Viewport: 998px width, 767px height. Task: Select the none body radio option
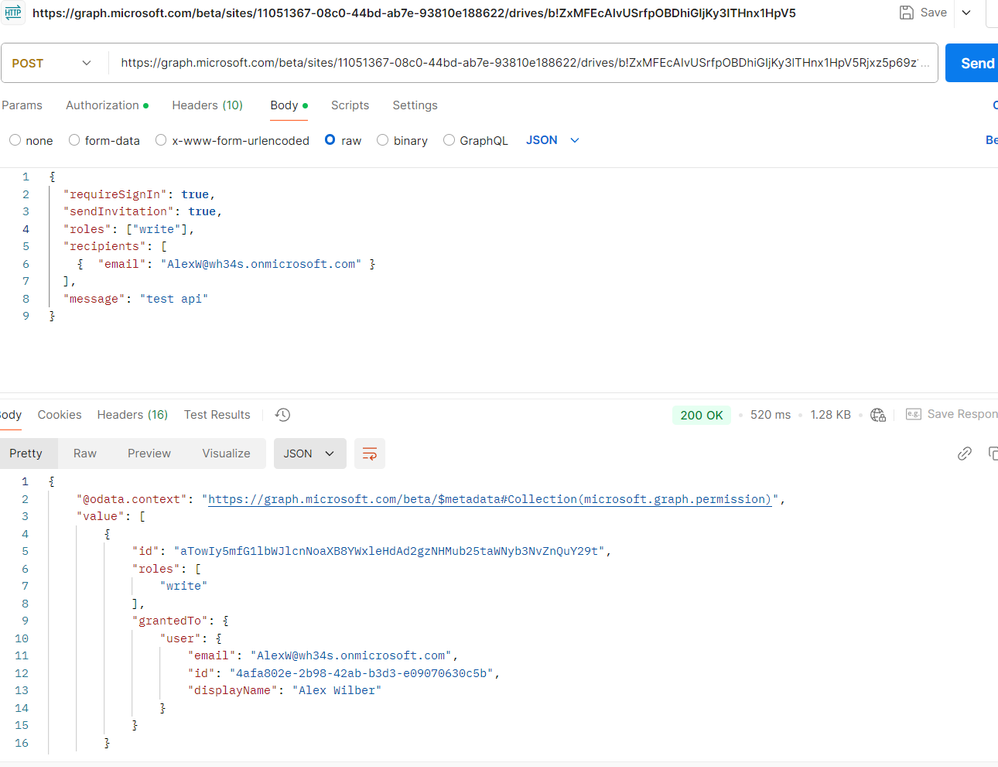15,140
